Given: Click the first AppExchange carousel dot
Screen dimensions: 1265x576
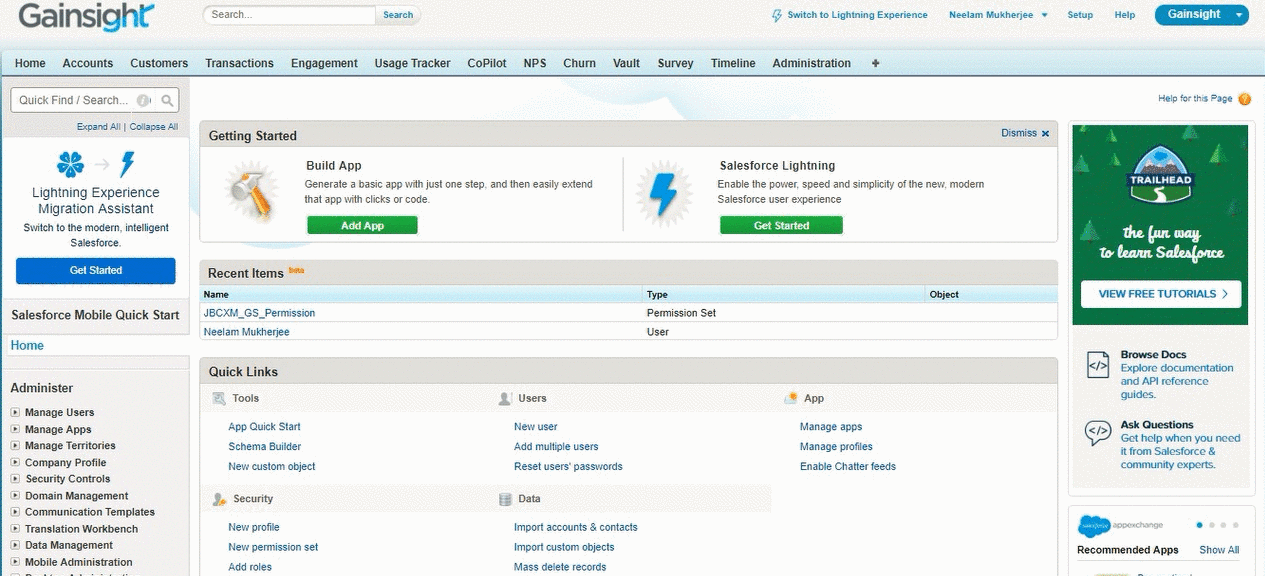Looking at the screenshot, I should point(1199,525).
